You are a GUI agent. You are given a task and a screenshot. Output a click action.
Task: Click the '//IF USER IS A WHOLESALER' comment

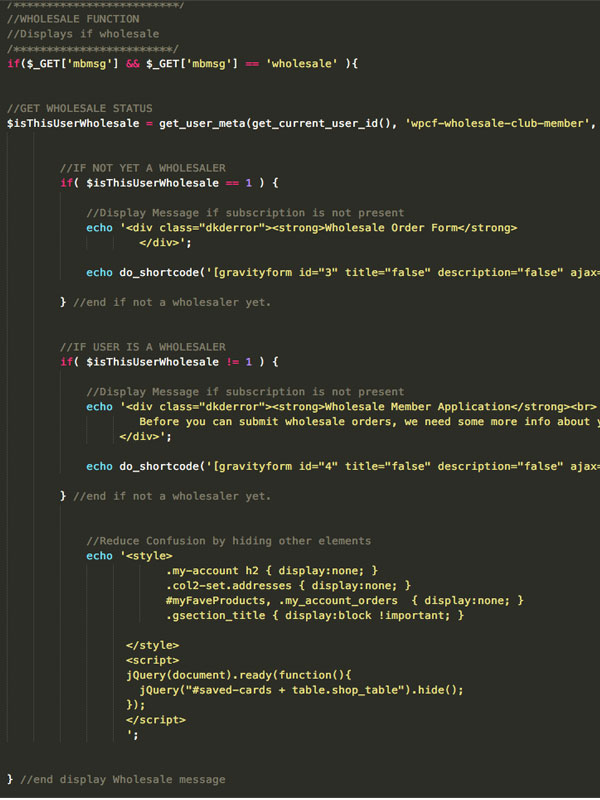pyautogui.click(x=142, y=347)
